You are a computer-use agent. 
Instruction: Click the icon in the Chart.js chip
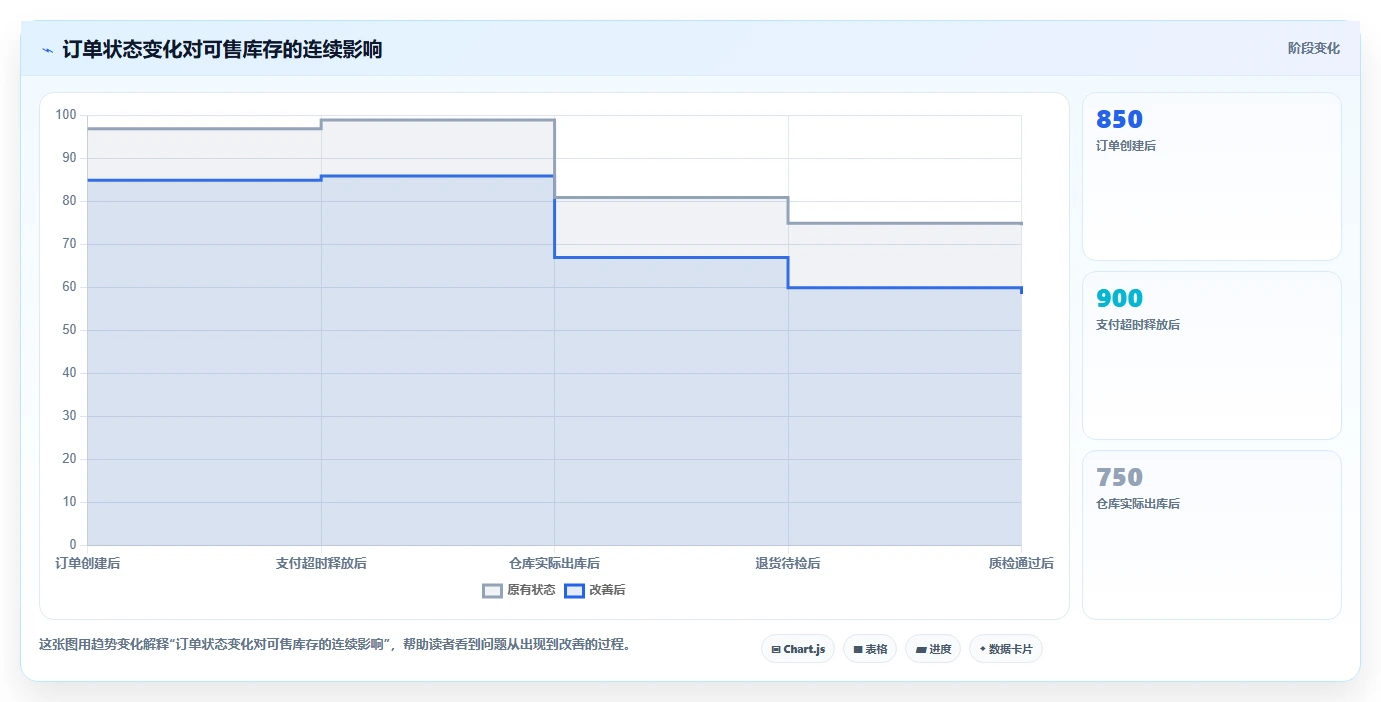tap(776, 650)
